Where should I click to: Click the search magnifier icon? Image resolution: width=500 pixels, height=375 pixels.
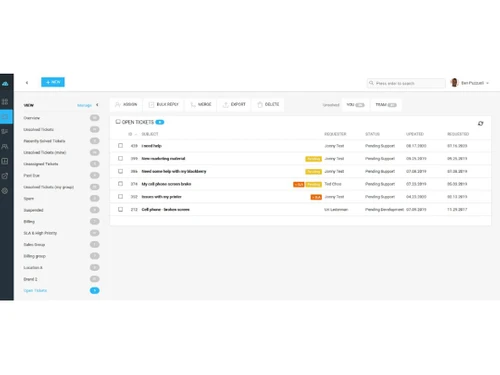371,83
